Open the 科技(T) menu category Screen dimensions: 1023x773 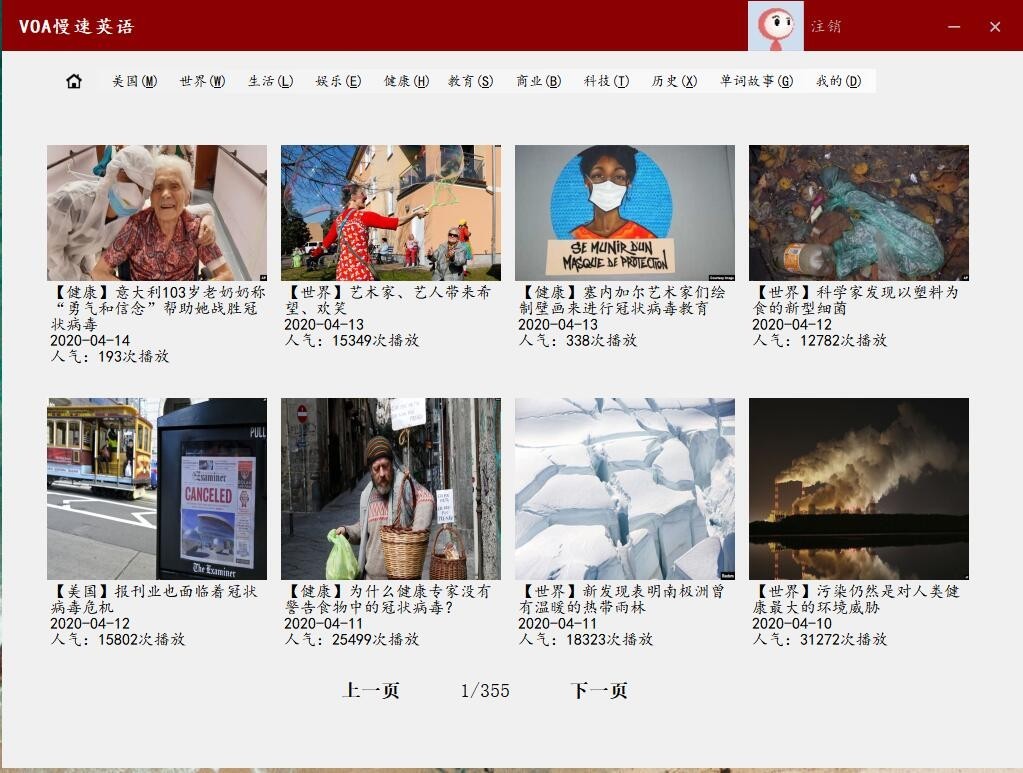[x=606, y=81]
